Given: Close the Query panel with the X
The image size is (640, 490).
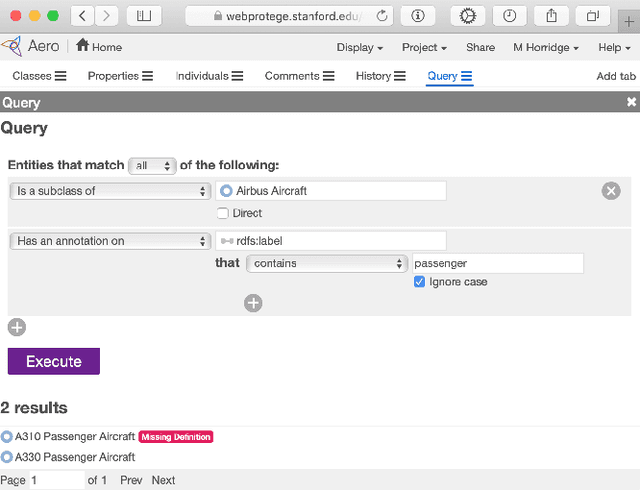Looking at the screenshot, I should tap(631, 102).
